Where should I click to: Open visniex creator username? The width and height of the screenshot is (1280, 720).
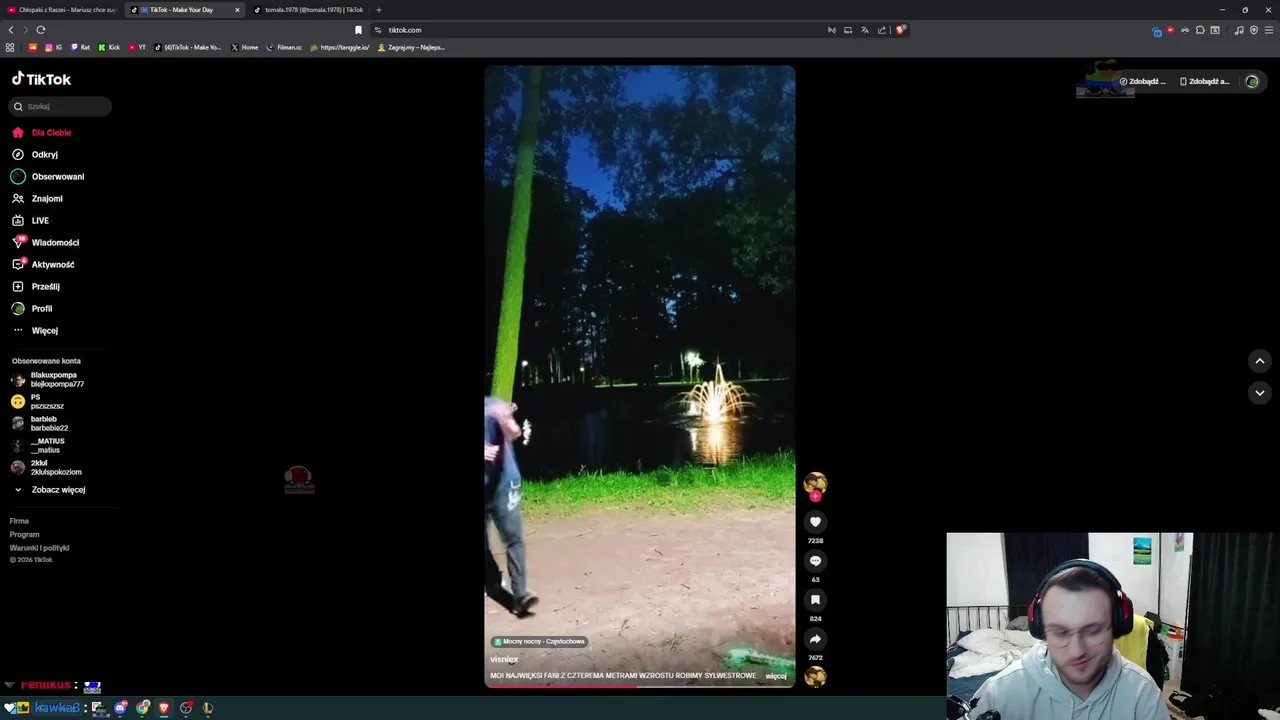pos(504,659)
